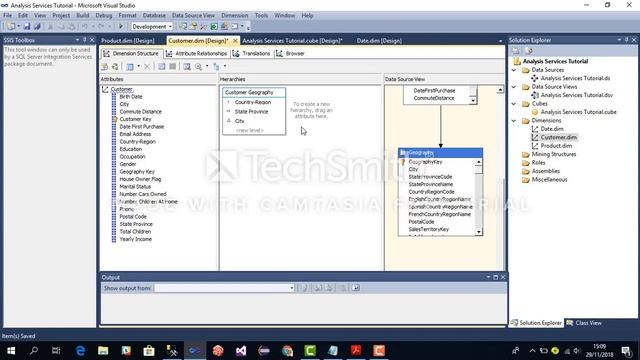The width and height of the screenshot is (640, 360).
Task: Switch to Translations tab
Action: click(x=251, y=53)
